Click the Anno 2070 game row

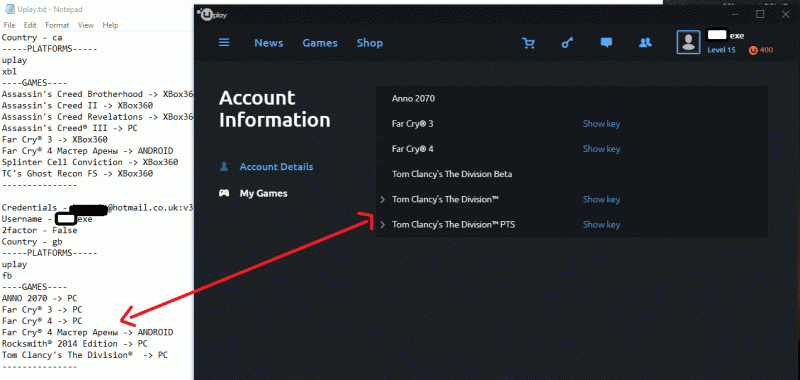[x=571, y=98]
